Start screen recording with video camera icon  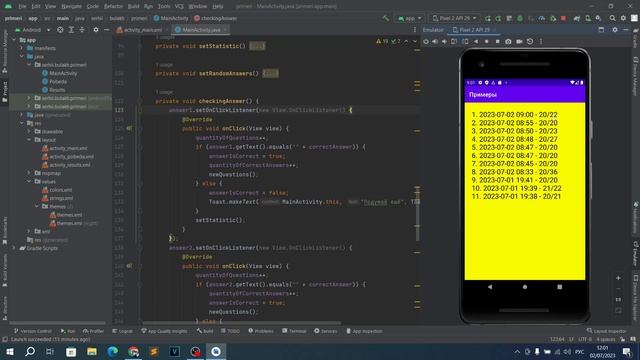pos(519,41)
